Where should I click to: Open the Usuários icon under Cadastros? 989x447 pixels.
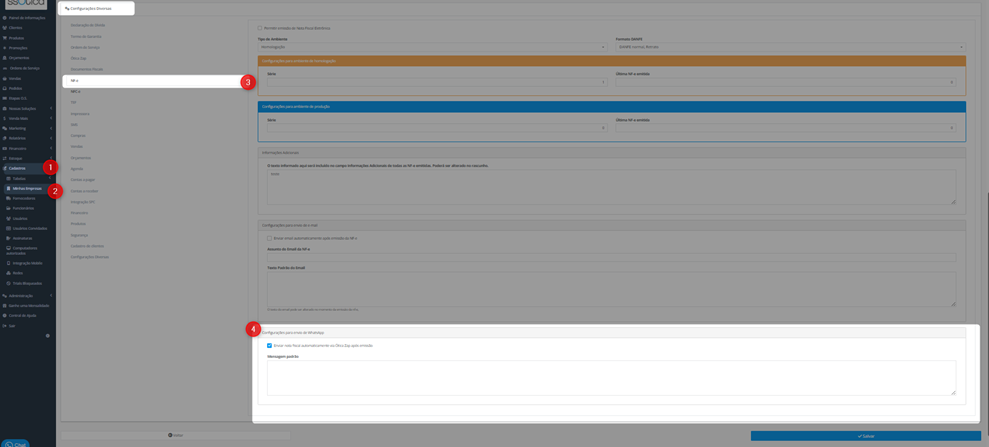8,218
